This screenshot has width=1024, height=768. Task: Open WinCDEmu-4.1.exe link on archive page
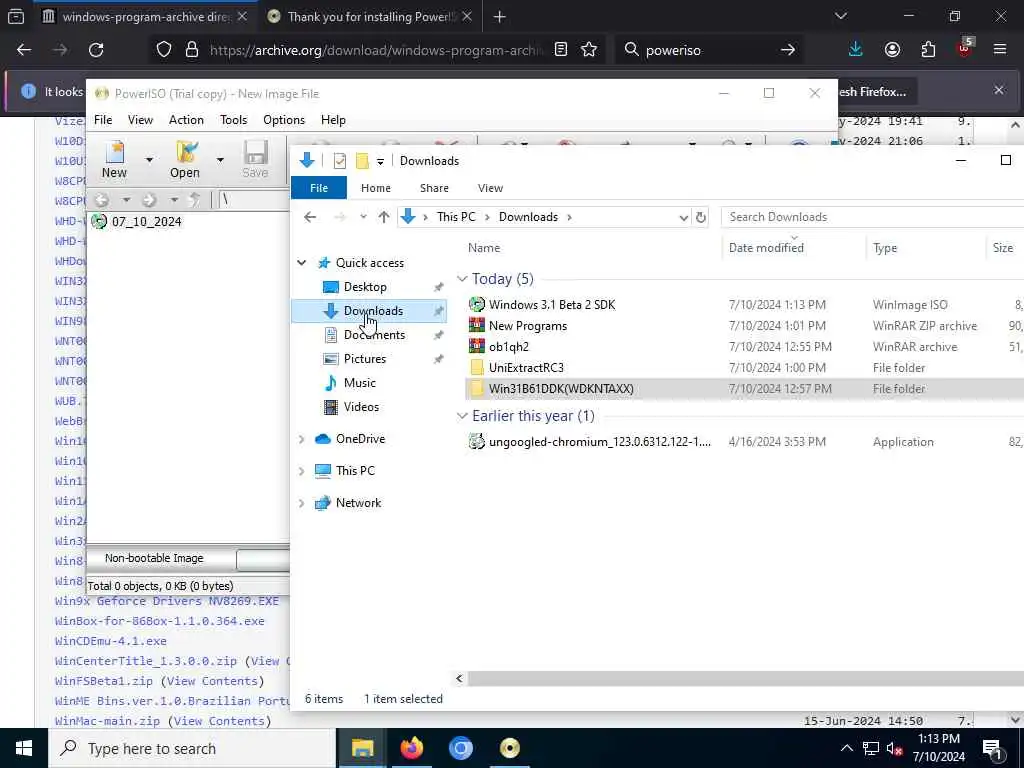110,641
